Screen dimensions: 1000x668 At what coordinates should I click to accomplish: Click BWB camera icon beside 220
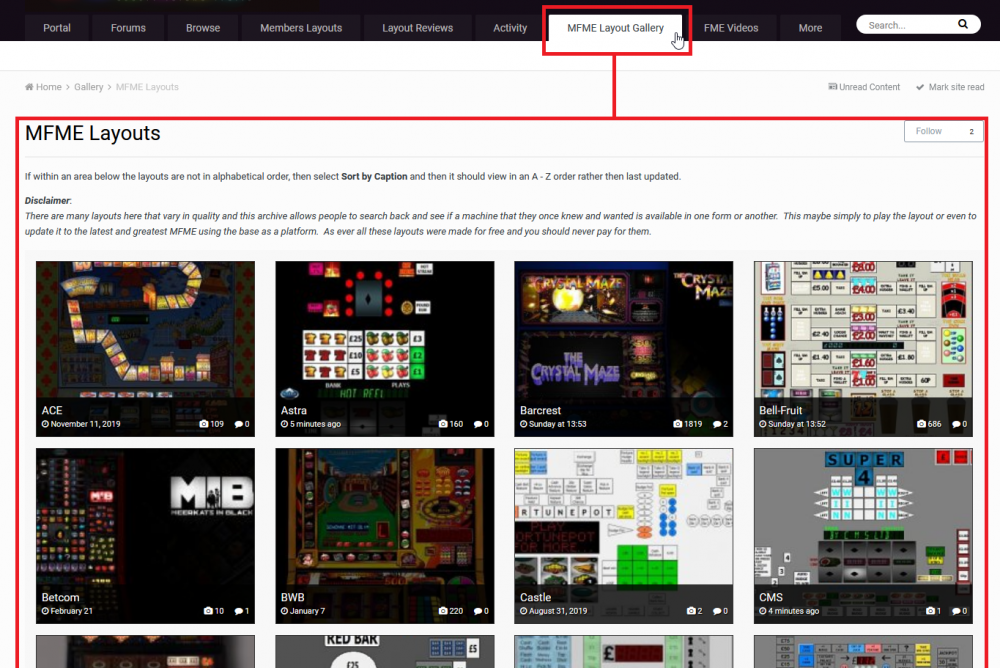tap(443, 611)
